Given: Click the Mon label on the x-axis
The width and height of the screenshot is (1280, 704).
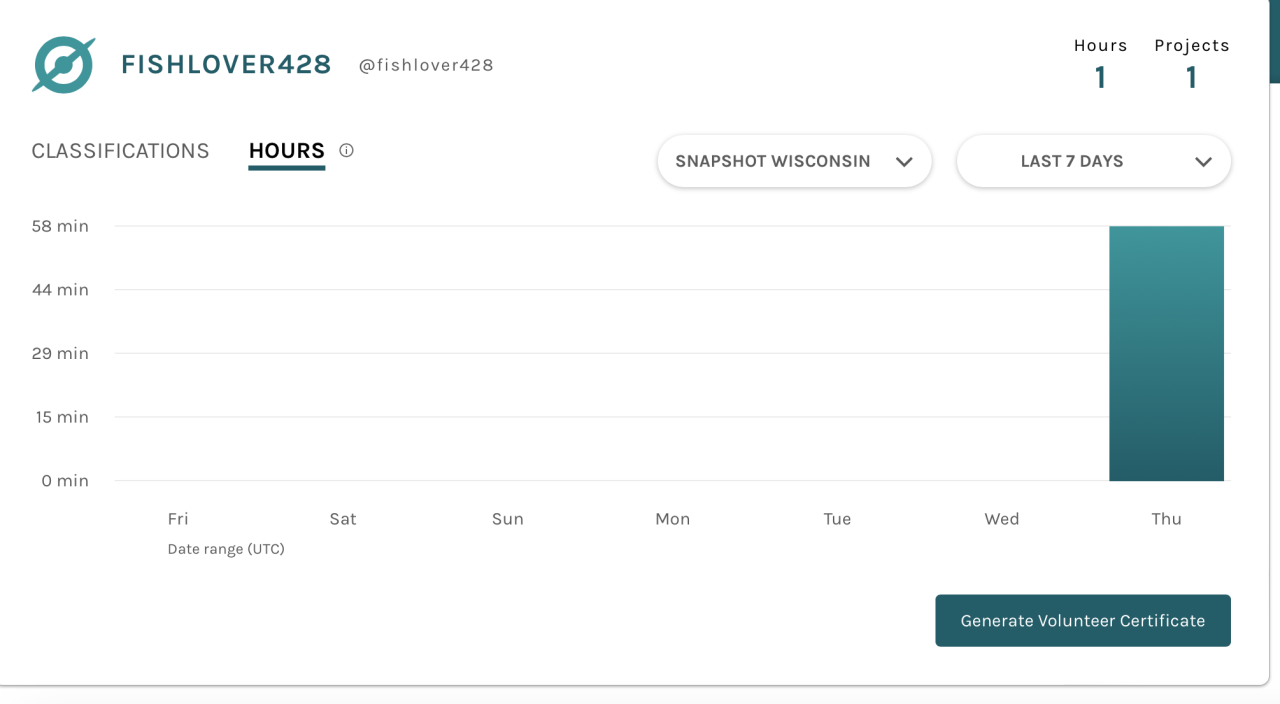Looking at the screenshot, I should [672, 519].
